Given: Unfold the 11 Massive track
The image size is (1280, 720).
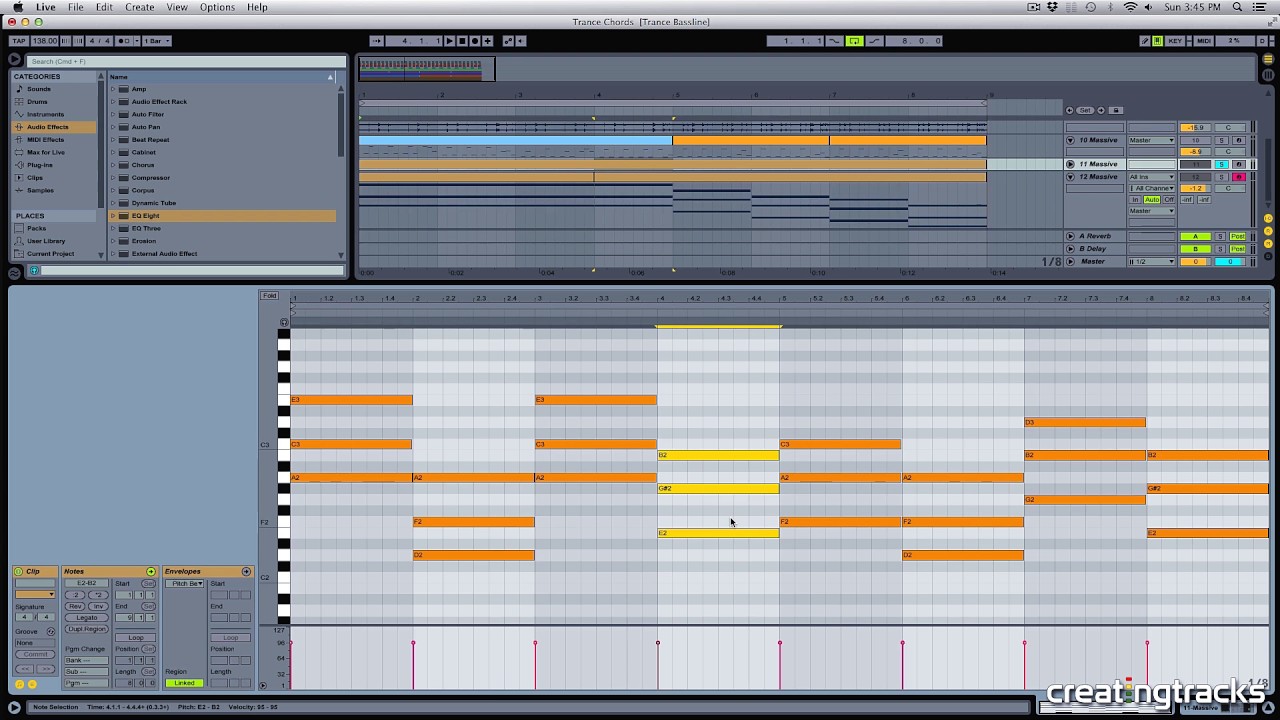Looking at the screenshot, I should (x=1070, y=164).
